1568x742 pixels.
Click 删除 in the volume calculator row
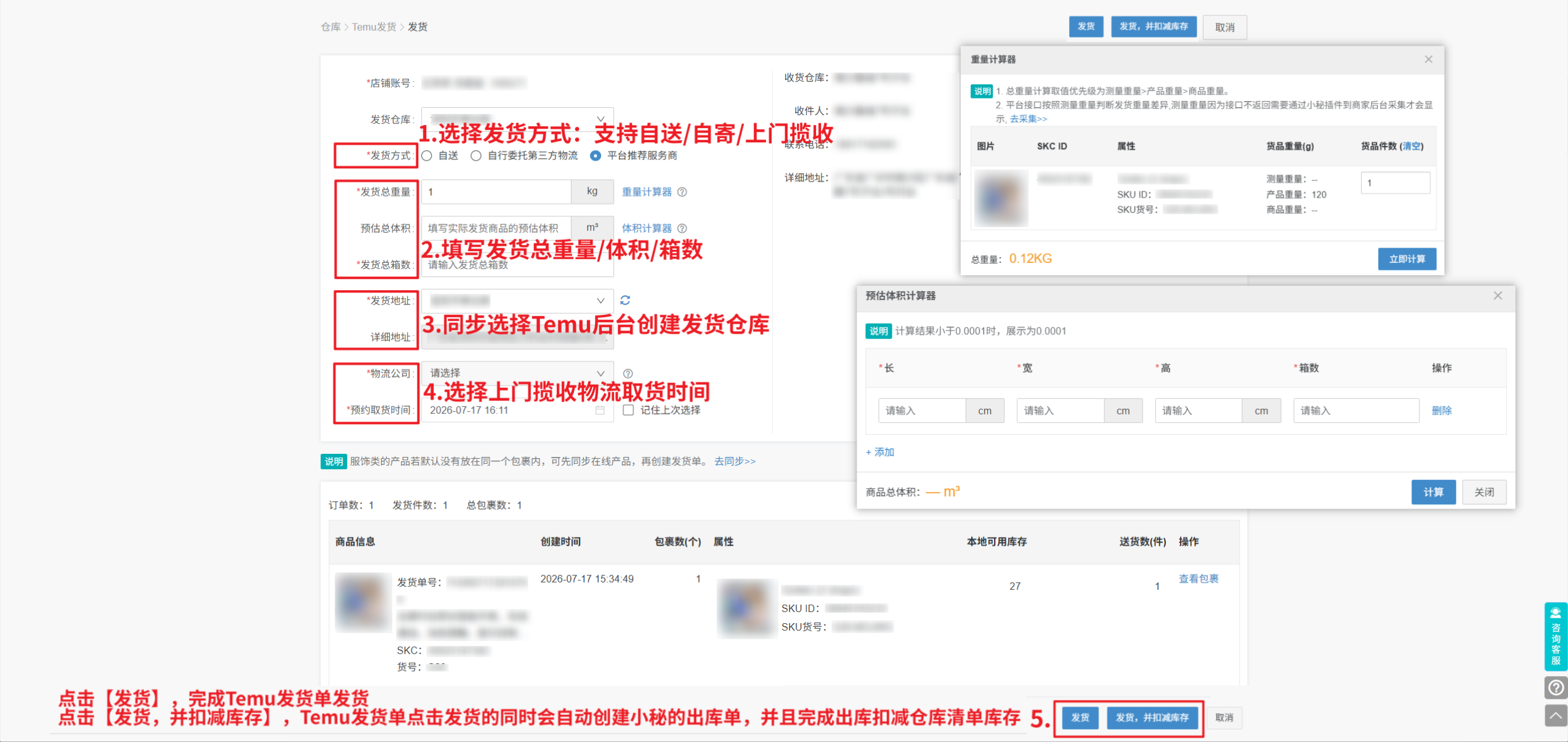point(1441,411)
